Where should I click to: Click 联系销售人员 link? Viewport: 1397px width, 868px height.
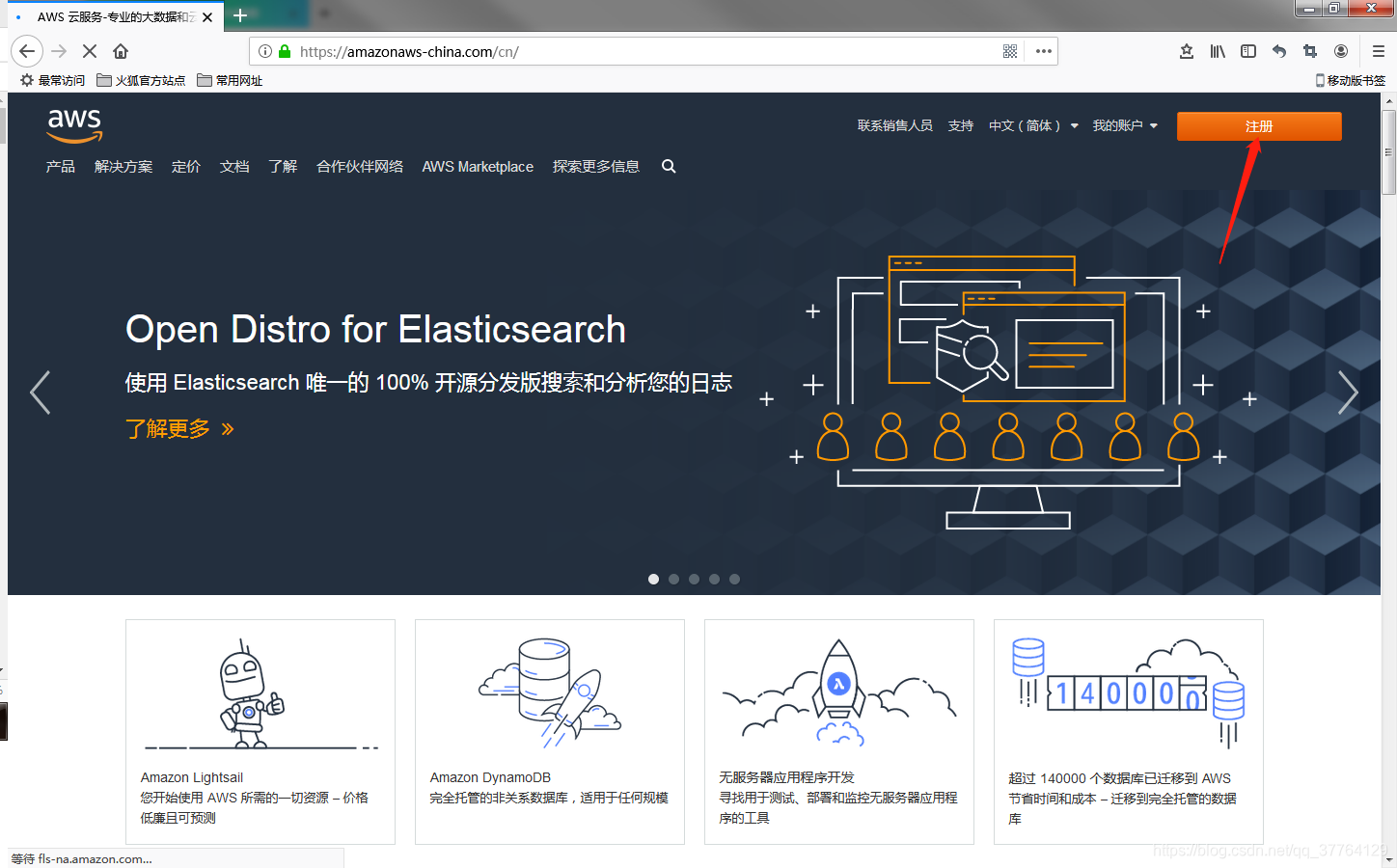click(x=895, y=125)
